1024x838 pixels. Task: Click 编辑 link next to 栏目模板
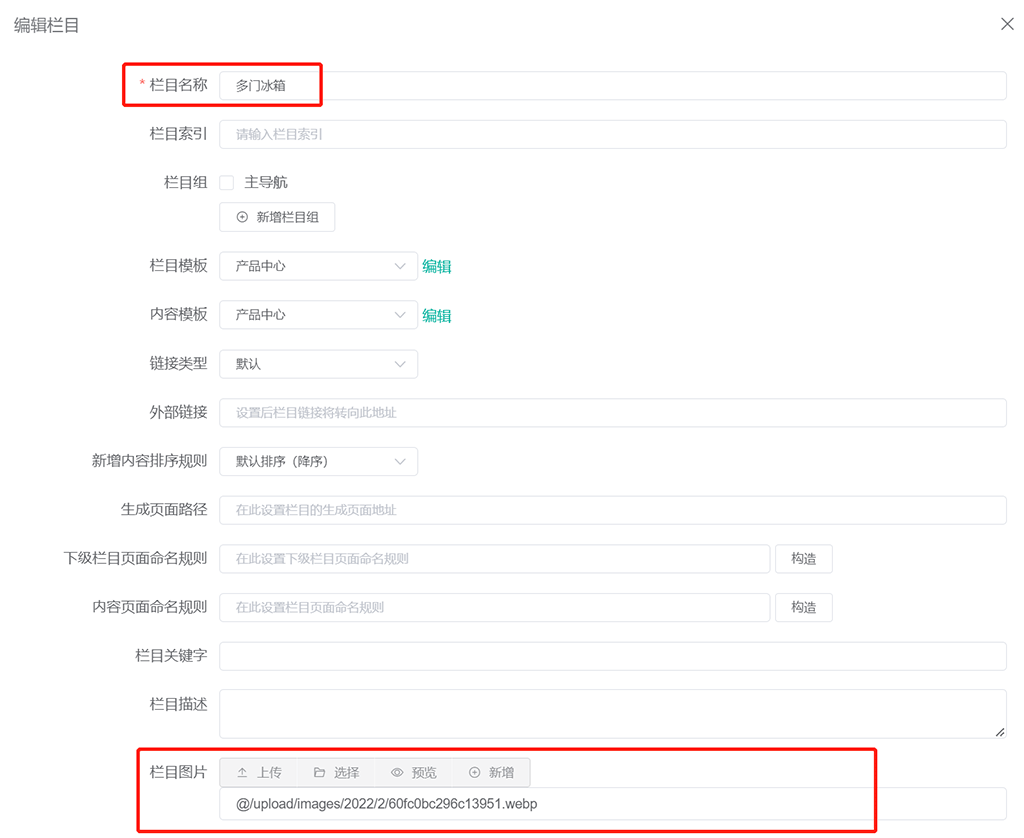(437, 267)
